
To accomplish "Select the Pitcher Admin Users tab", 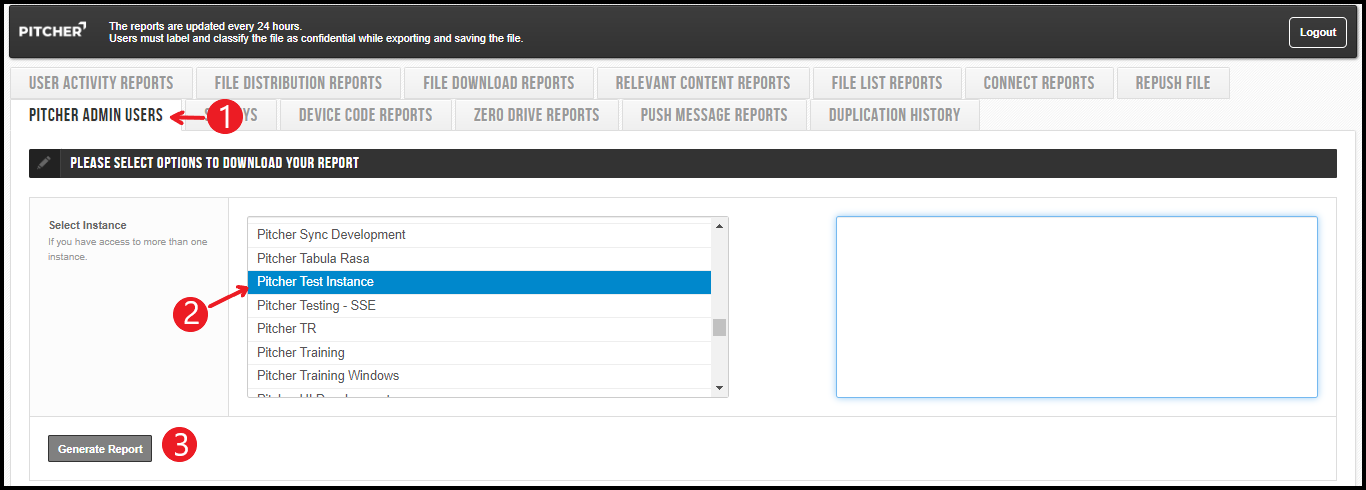I will [95, 115].
